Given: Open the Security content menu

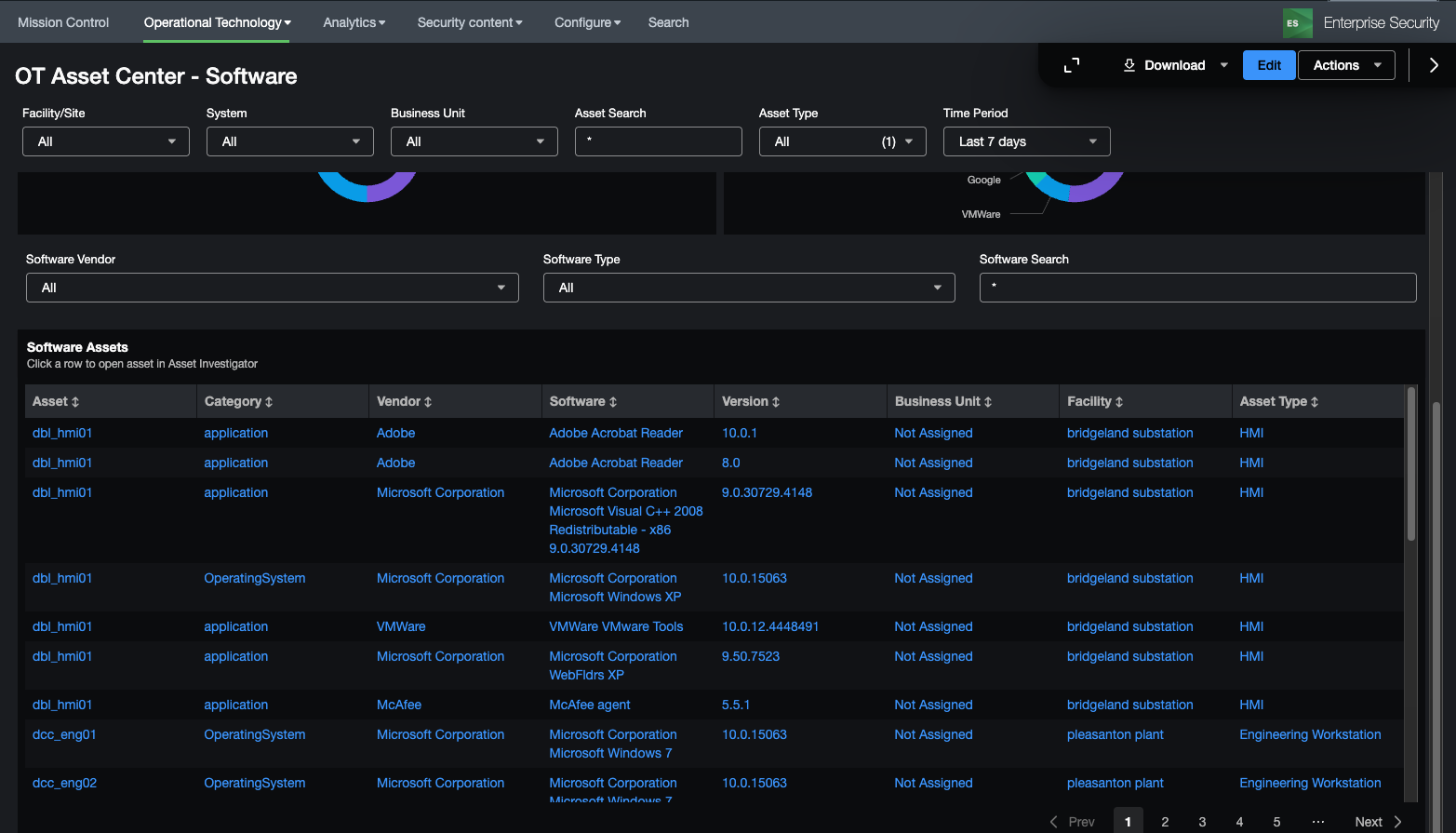Looking at the screenshot, I should pyautogui.click(x=469, y=22).
